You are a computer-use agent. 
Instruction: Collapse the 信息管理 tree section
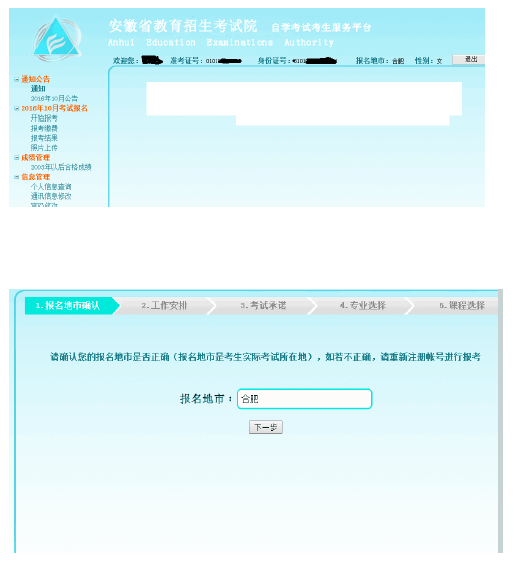pyautogui.click(x=16, y=177)
